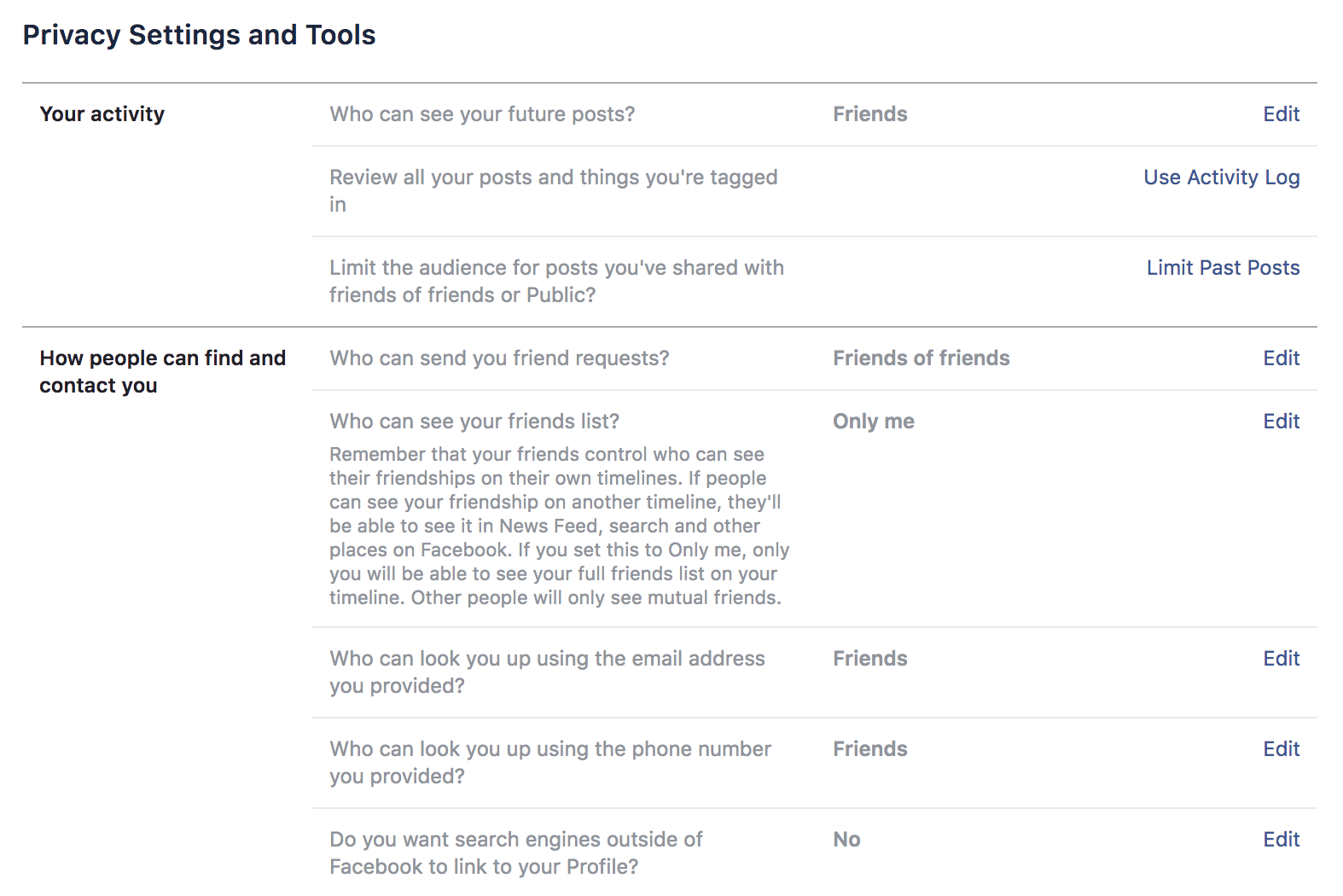Click the Limit Past Posts link
The width and height of the screenshot is (1343, 896).
(x=1223, y=268)
